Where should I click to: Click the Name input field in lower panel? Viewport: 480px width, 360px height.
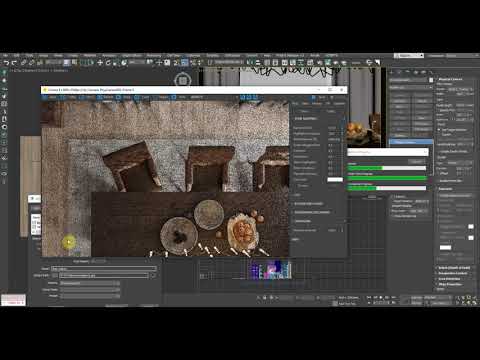coord(104,269)
